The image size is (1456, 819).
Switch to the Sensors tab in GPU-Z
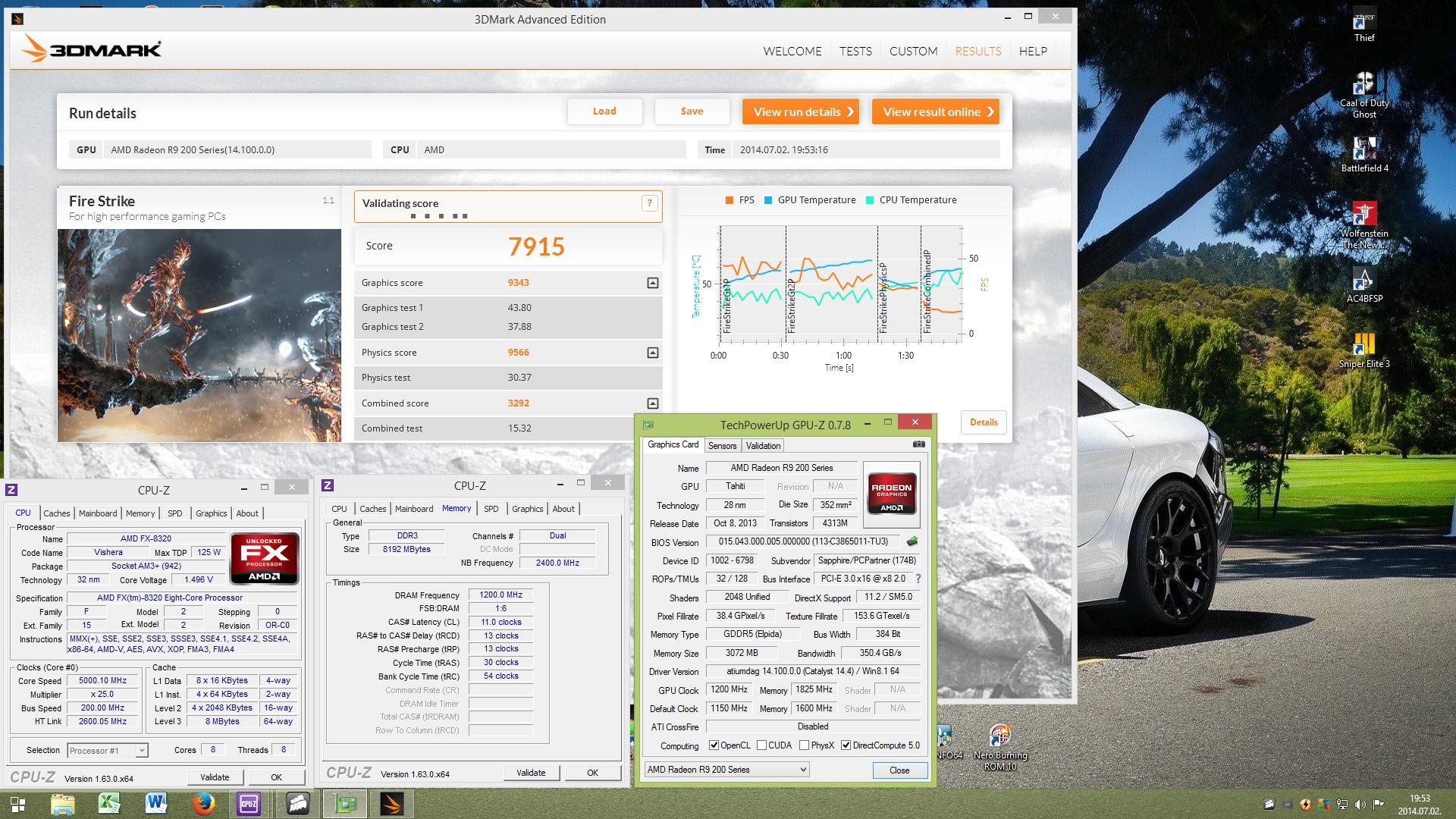click(722, 446)
